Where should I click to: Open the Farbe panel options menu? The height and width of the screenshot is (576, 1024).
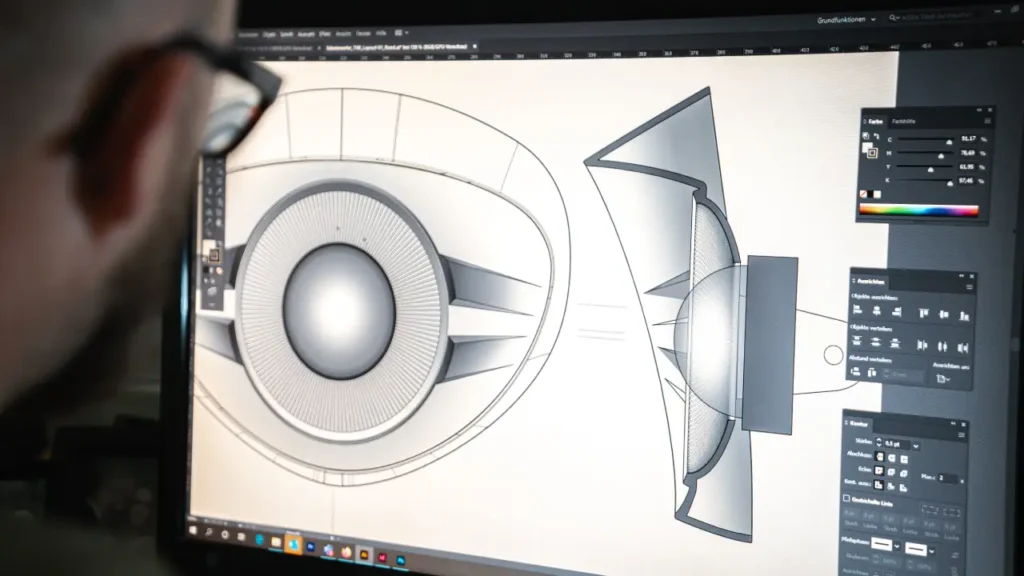(x=987, y=119)
